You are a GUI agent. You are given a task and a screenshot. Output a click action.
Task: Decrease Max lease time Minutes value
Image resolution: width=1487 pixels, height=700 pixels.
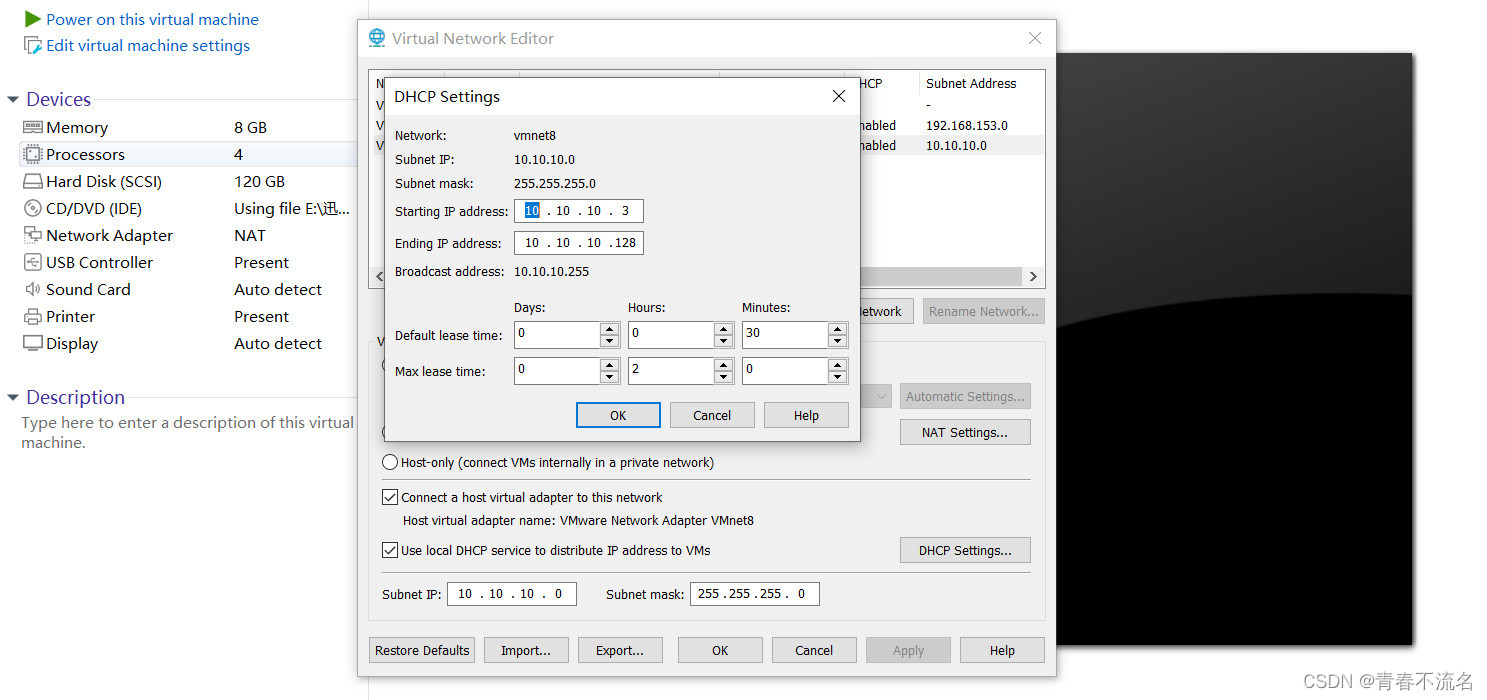[837, 377]
